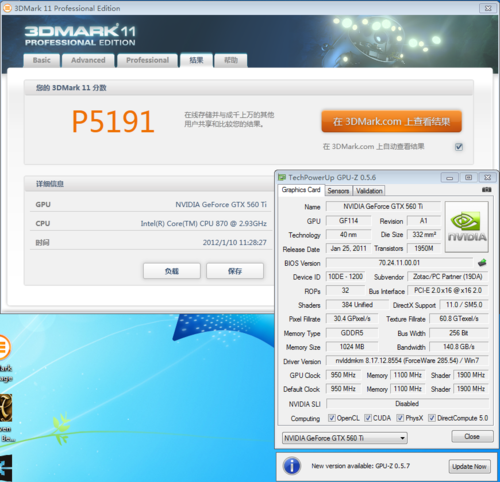Toggle the PhysX checkbox
Viewport: 500px width, 482px height.
point(400,418)
